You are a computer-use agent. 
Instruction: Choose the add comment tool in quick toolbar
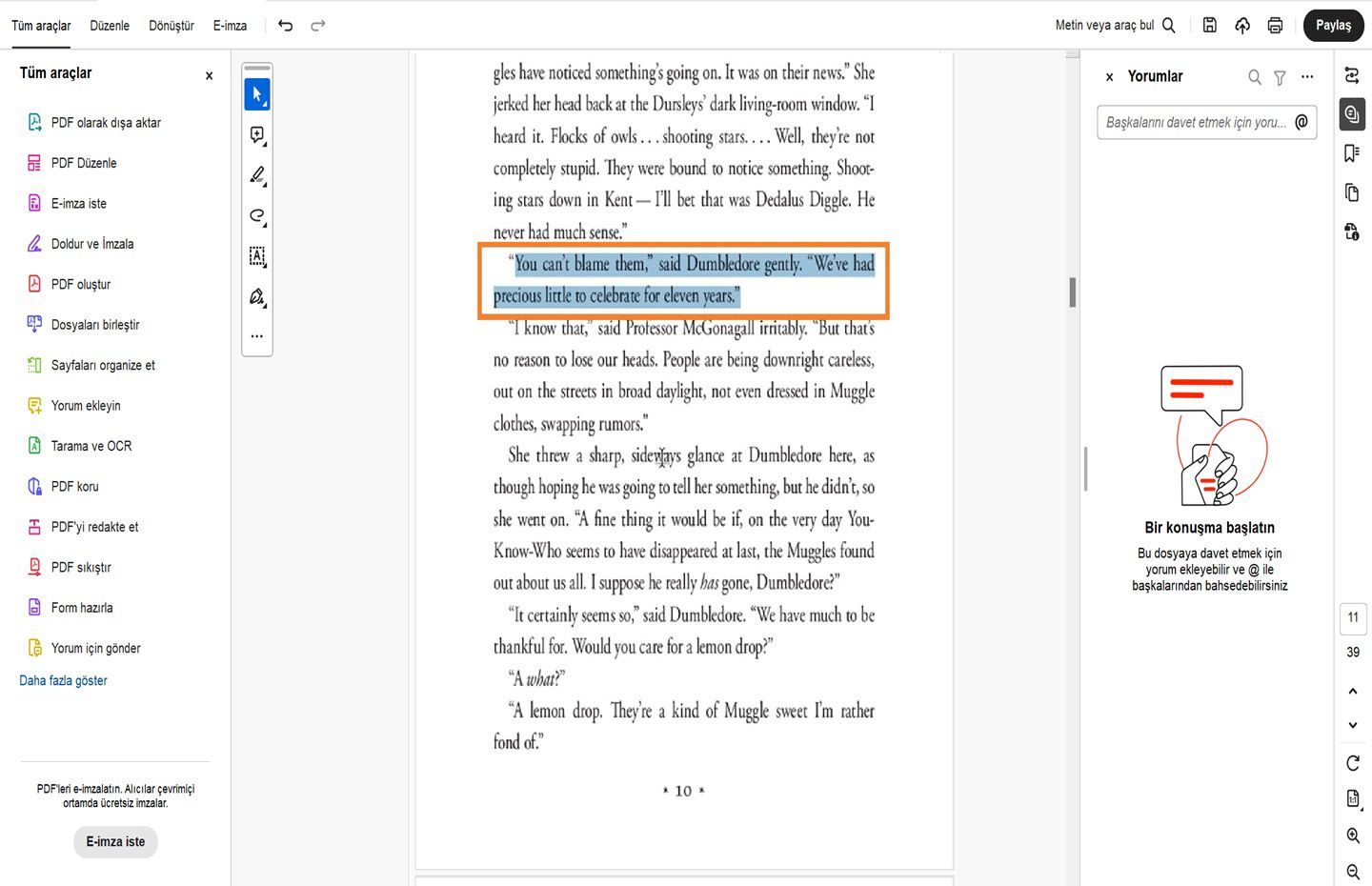pos(257,135)
